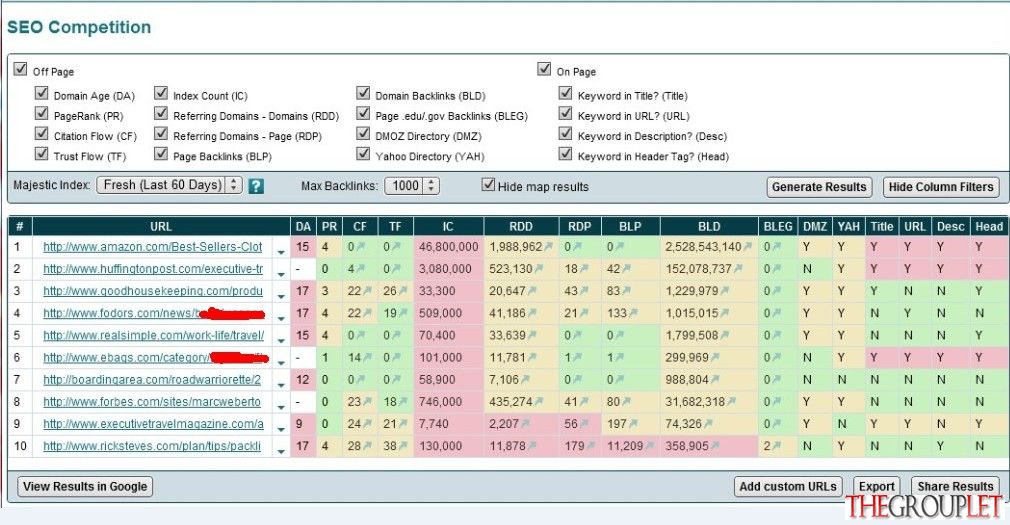
Task: Sort by the BLEG column header
Action: 778,227
